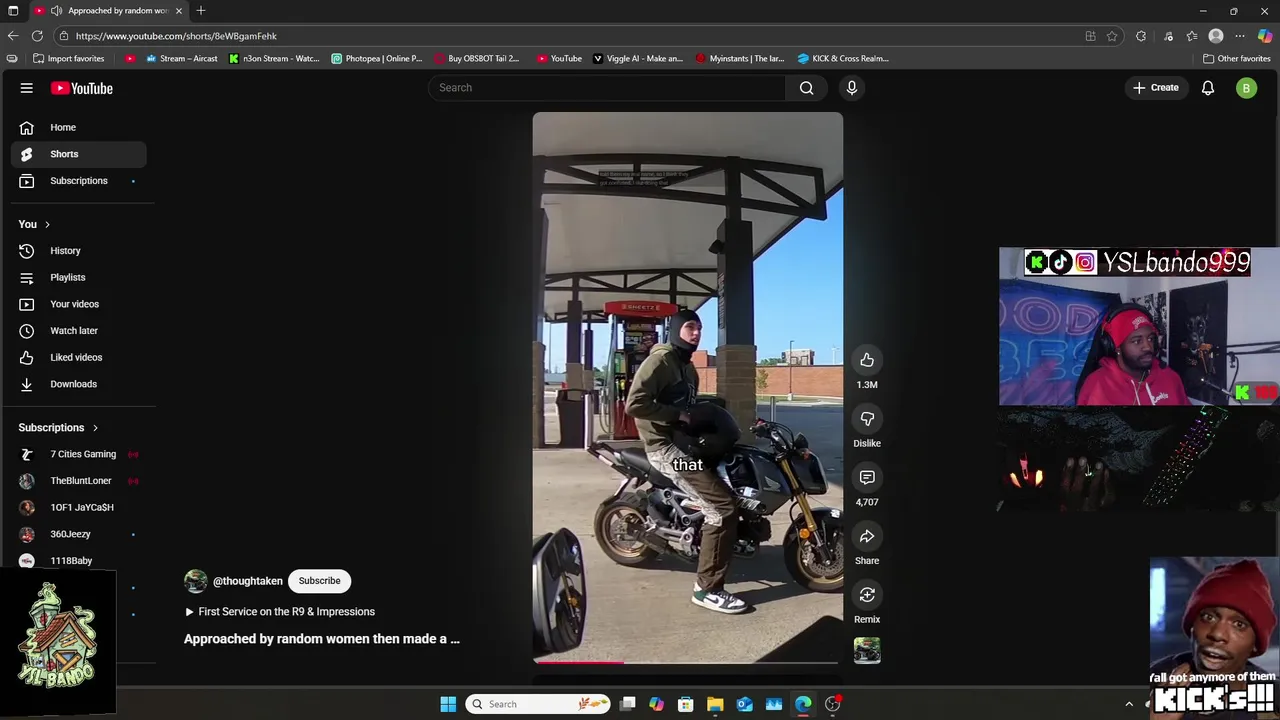The width and height of the screenshot is (1280, 720).
Task: Like the Short with thumbs-up icon
Action: click(867, 360)
